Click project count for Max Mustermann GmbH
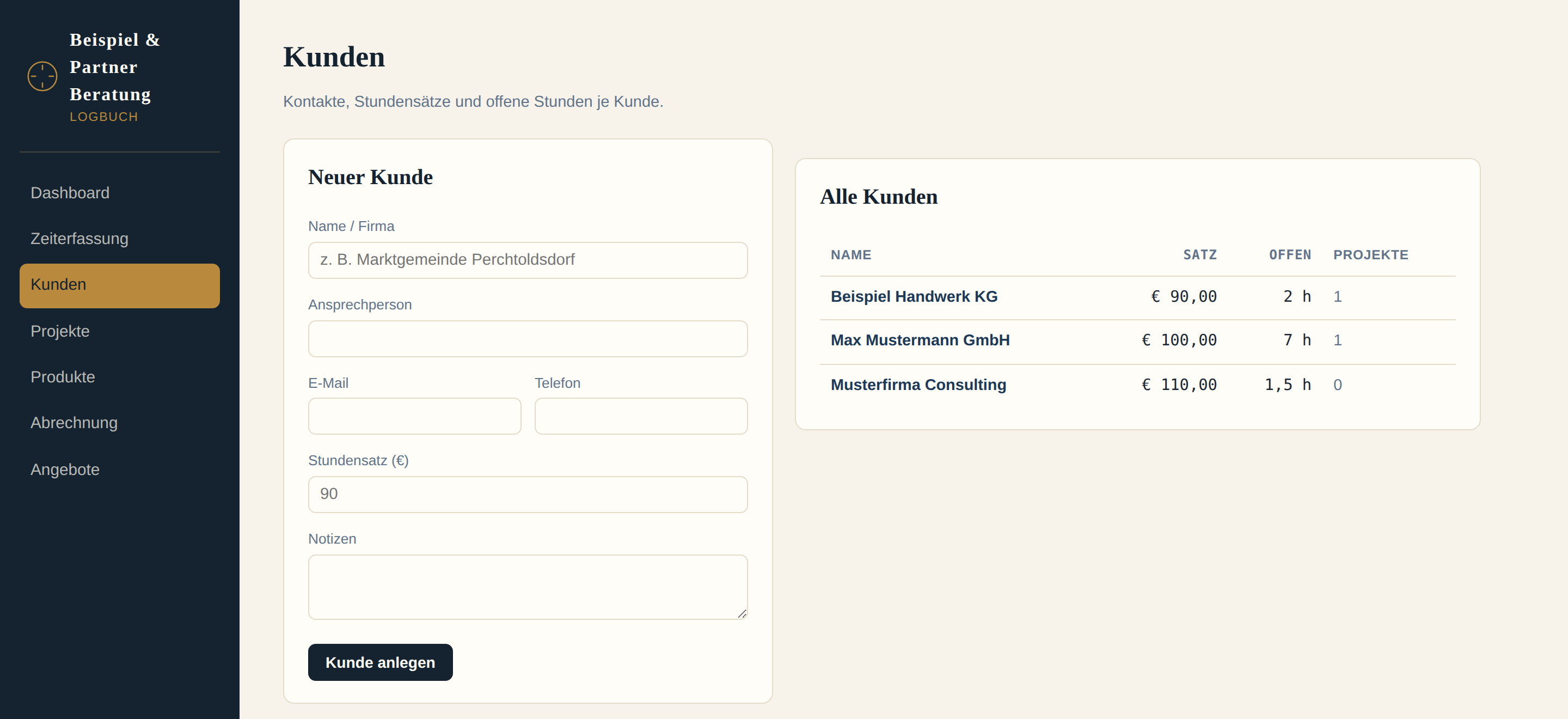This screenshot has width=1568, height=719. (1337, 340)
